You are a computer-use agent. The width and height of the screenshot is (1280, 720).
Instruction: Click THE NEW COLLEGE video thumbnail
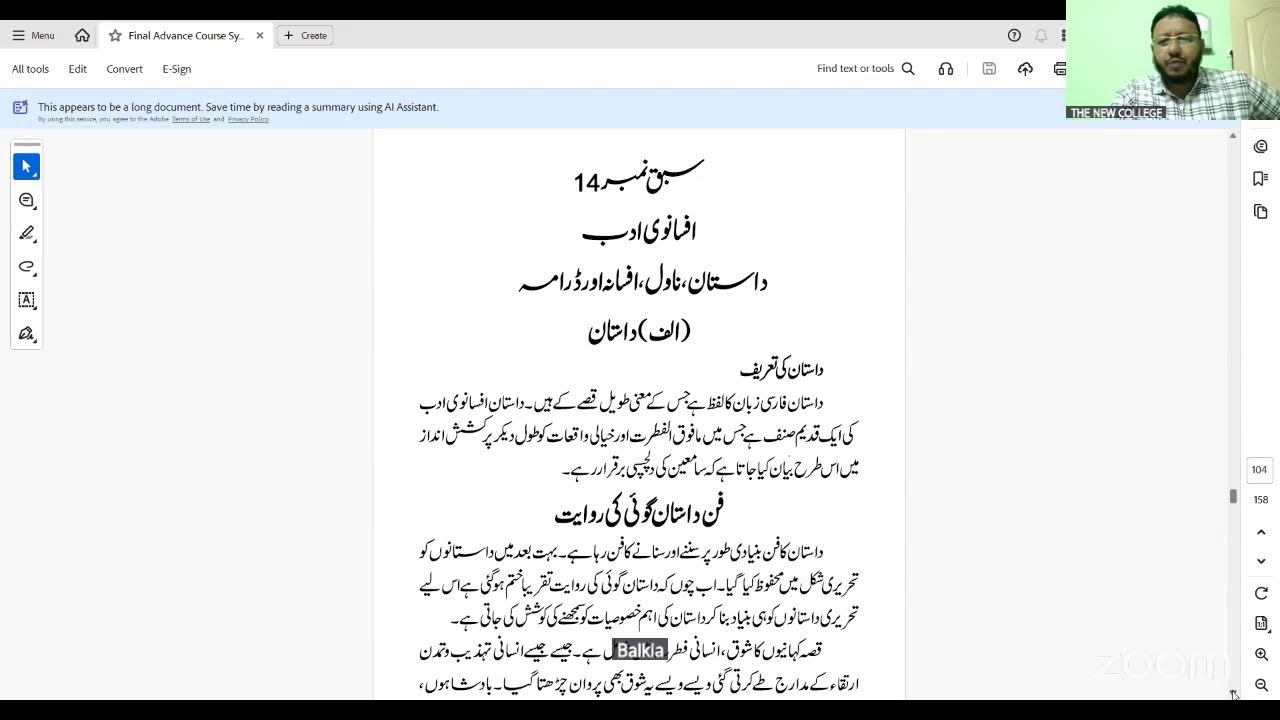point(1173,60)
